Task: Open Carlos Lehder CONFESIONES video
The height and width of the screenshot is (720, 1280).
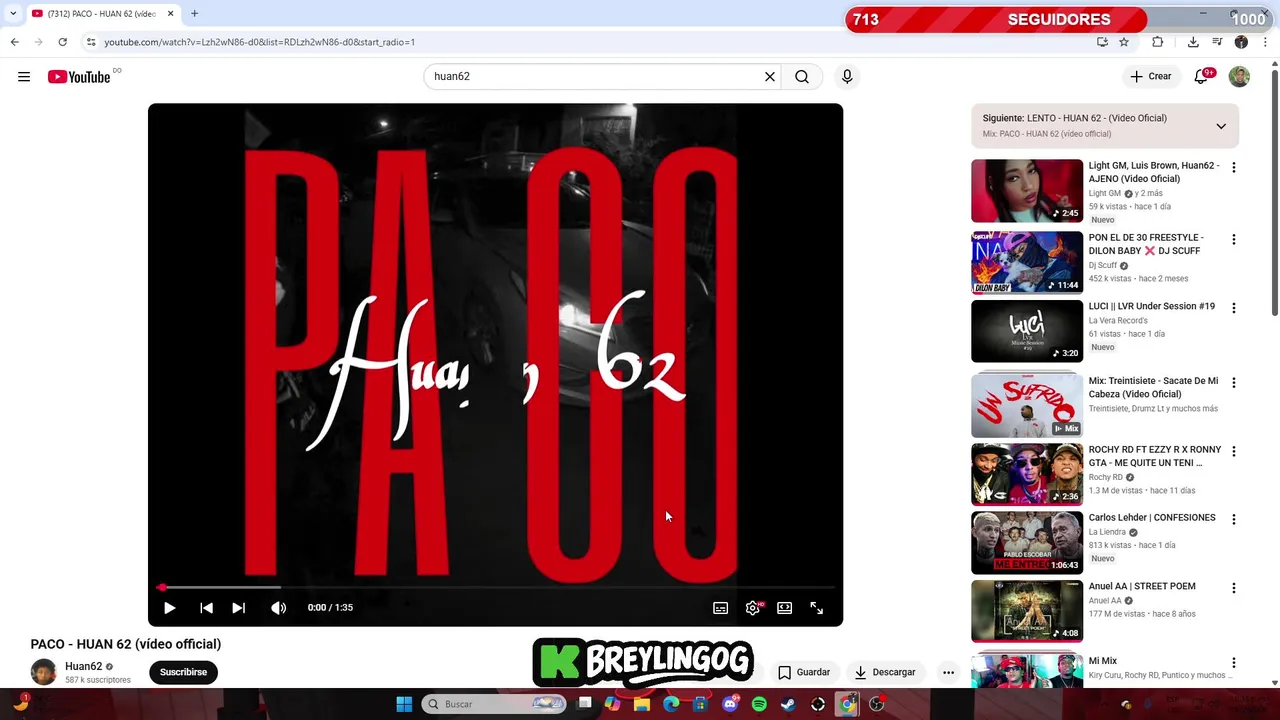Action: [x=1152, y=518]
